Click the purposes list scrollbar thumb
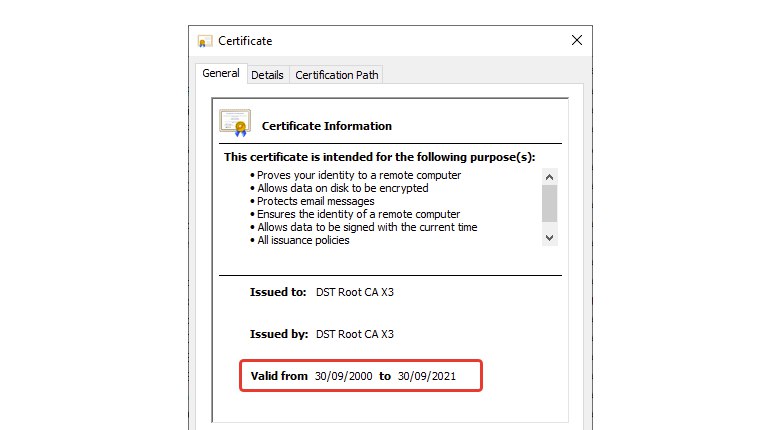Screen dimensions: 782x430 (549, 202)
